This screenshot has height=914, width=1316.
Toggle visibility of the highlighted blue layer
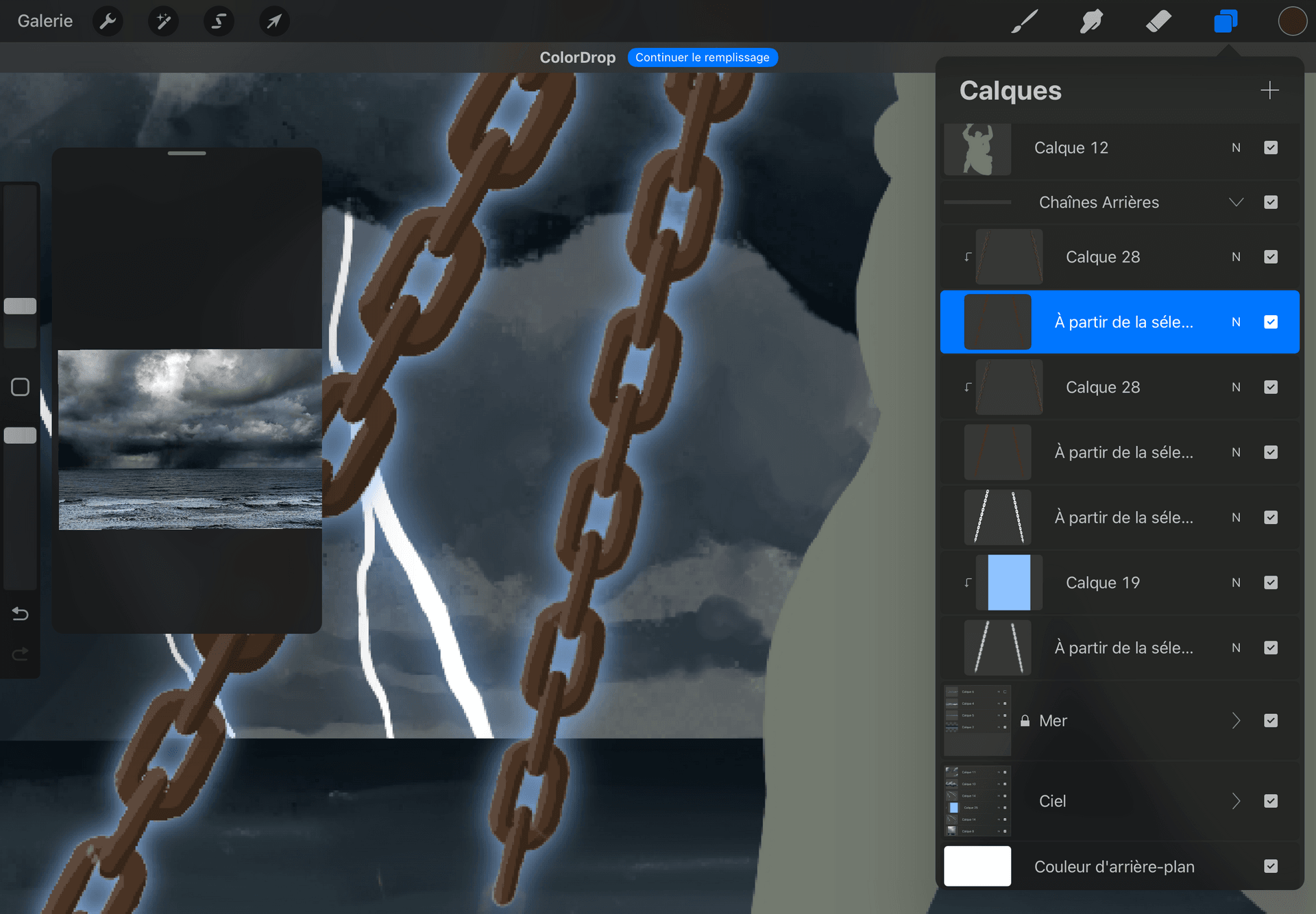coord(1271,322)
